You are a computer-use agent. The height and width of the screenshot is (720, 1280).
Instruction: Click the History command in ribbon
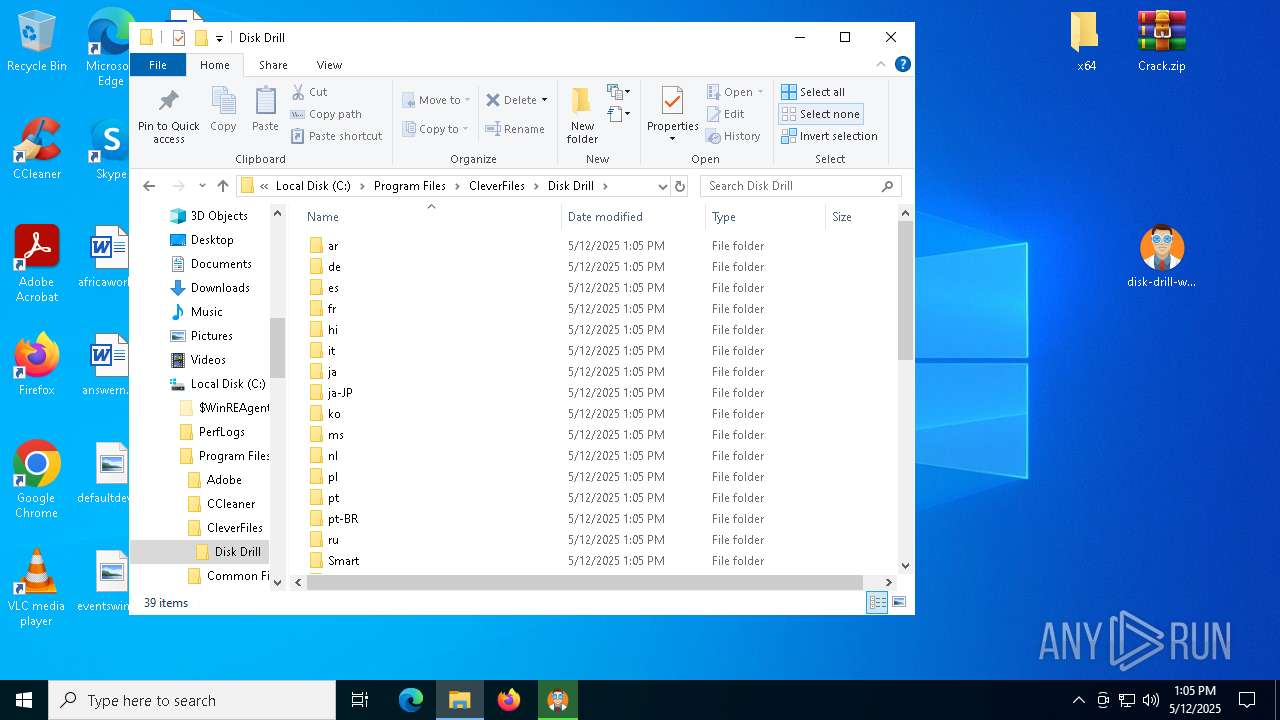tap(733, 136)
